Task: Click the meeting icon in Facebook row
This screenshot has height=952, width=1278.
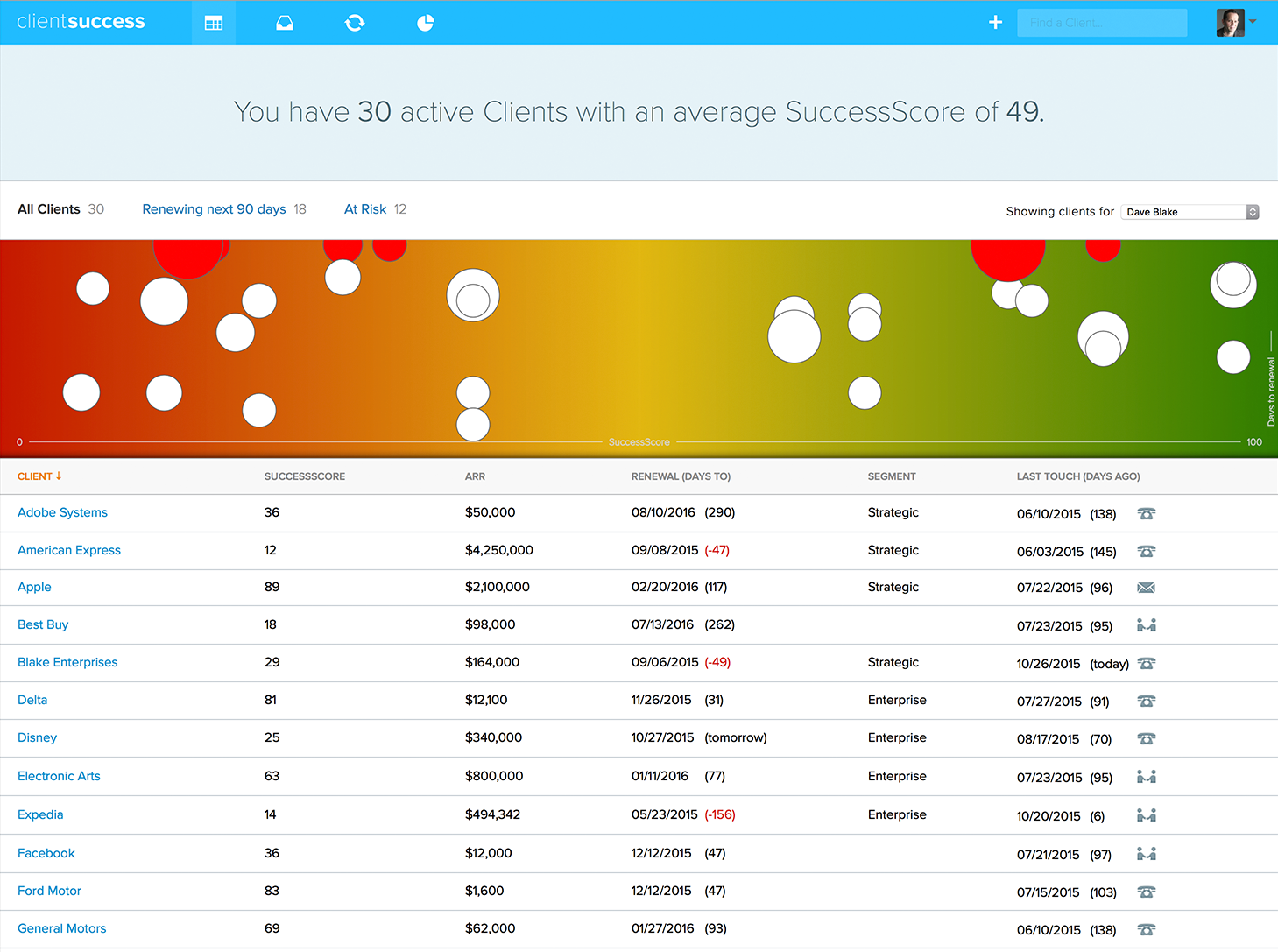Action: [1147, 854]
